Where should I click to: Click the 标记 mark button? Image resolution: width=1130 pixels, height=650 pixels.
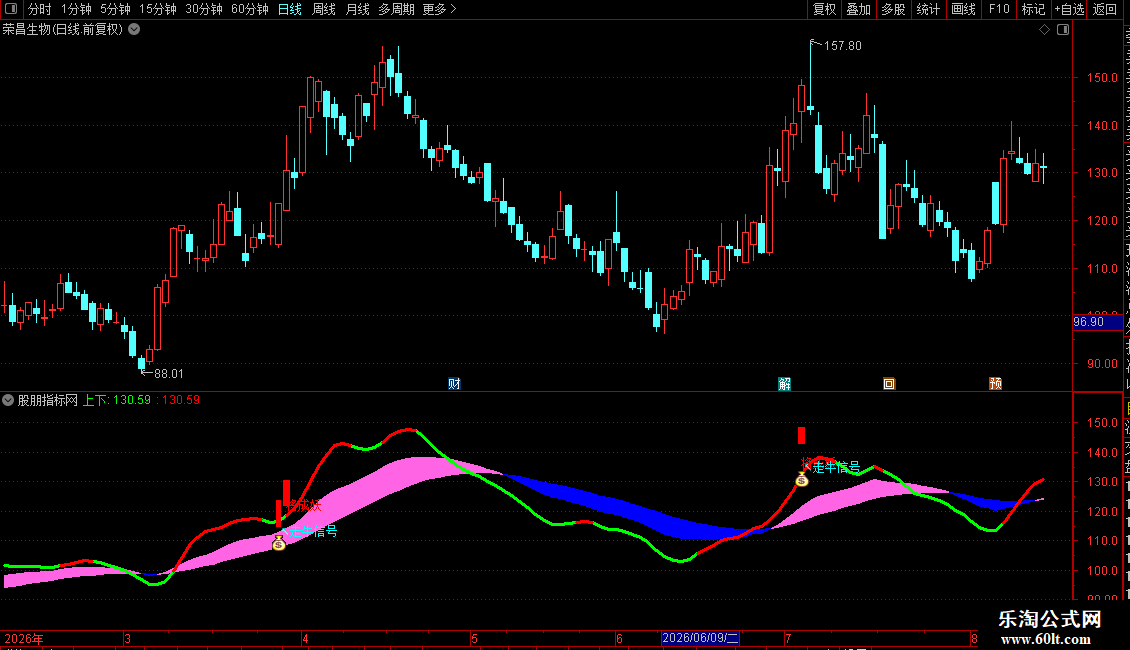1033,9
